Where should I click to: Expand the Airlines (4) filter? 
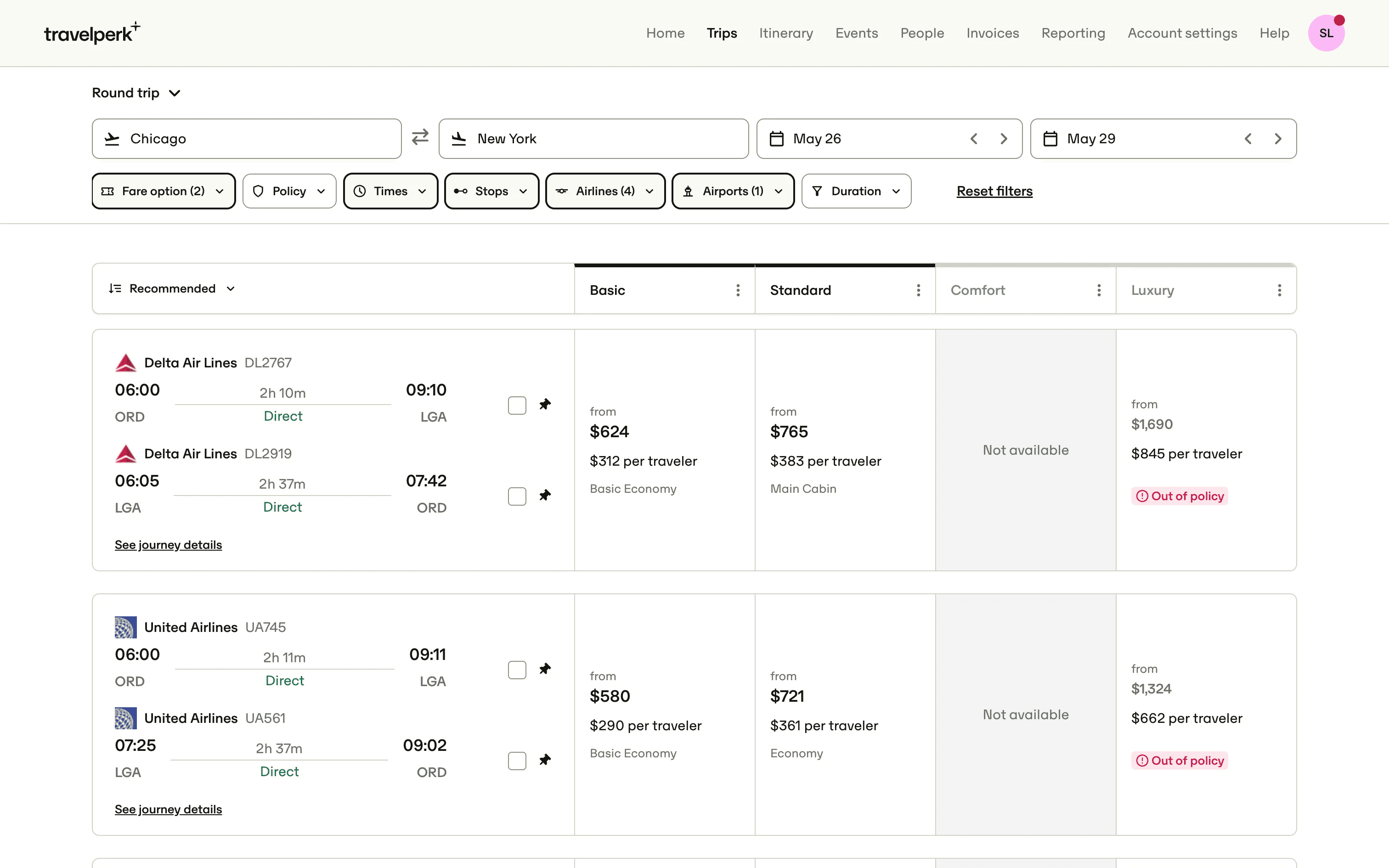(605, 191)
